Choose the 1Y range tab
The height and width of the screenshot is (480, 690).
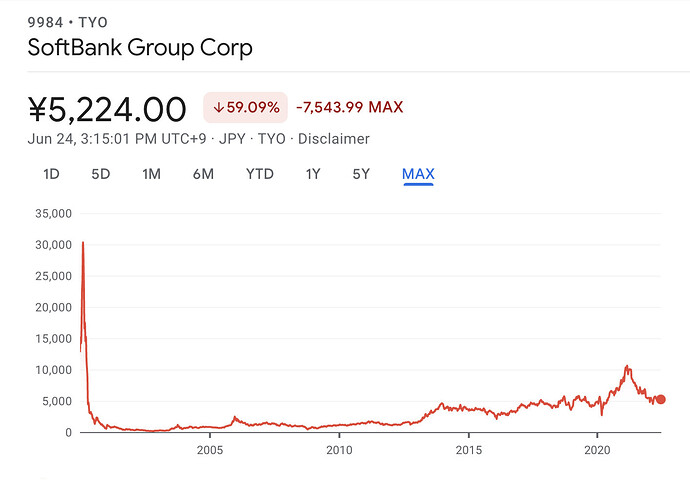[313, 174]
